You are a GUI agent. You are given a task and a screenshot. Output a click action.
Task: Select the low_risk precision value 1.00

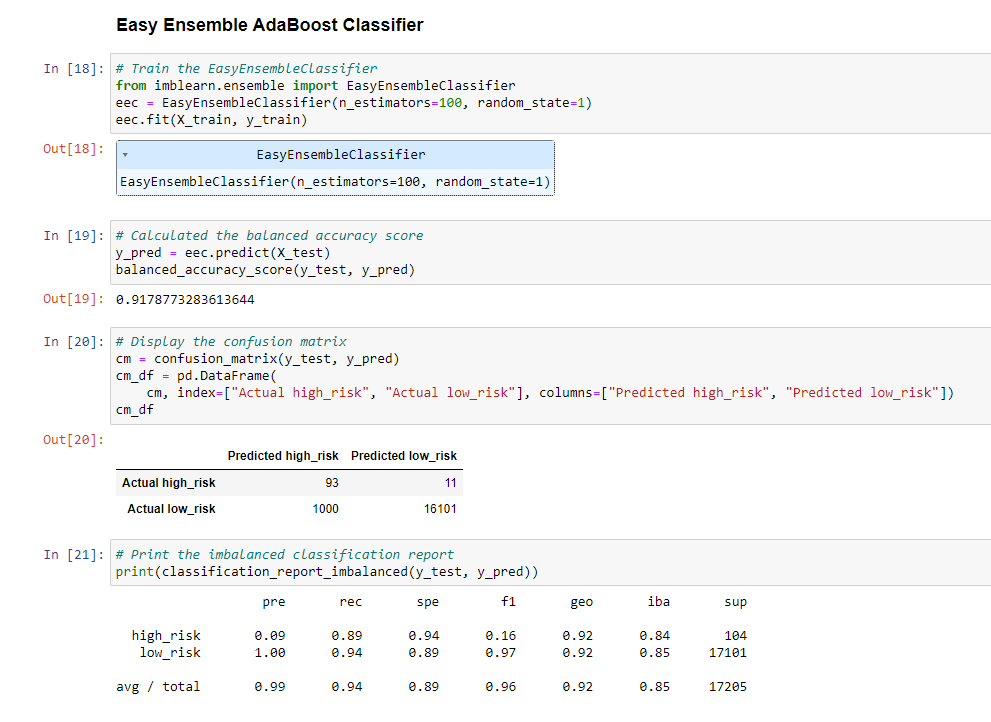270,652
